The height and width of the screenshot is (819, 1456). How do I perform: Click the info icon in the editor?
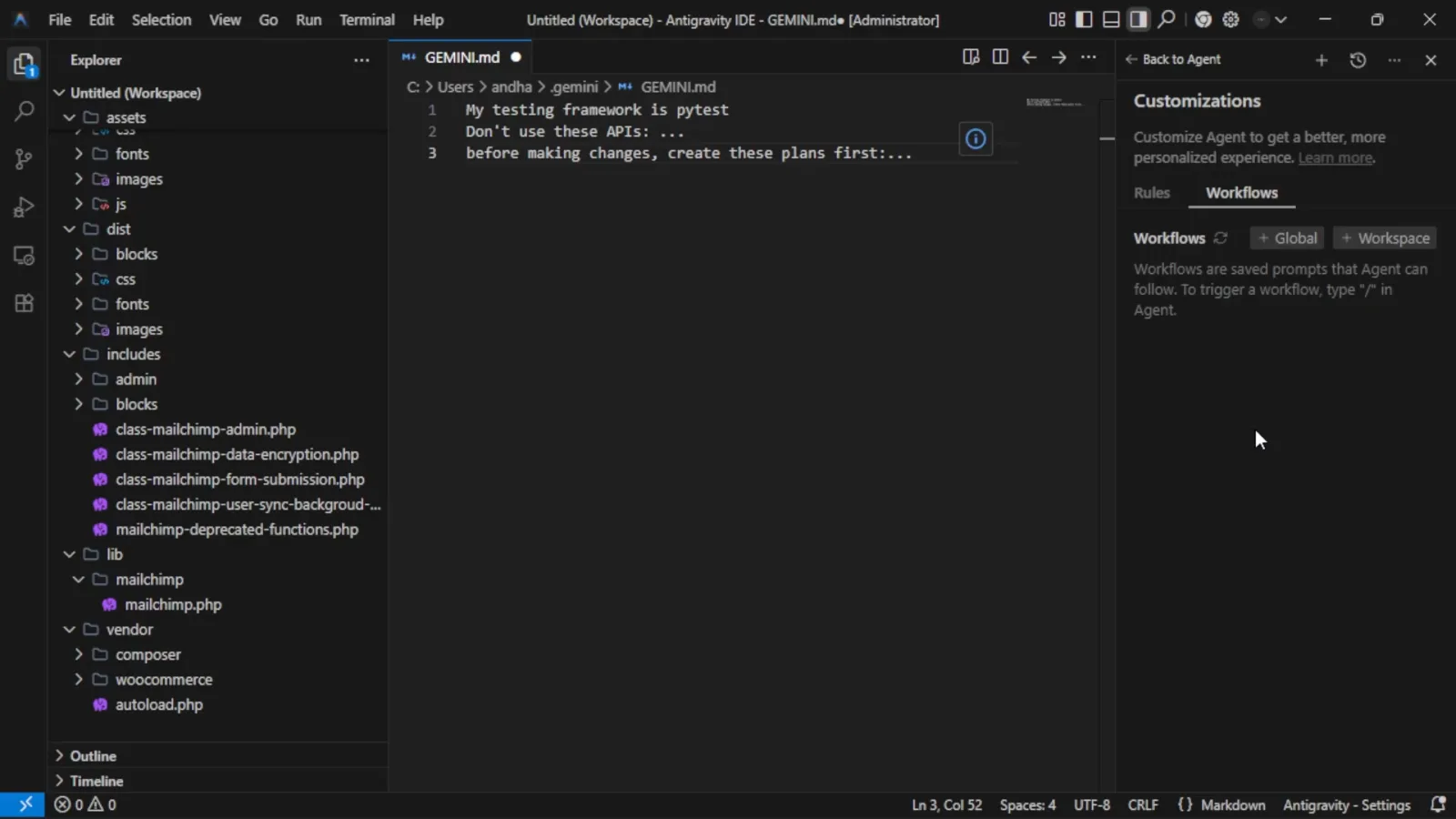coord(976,139)
